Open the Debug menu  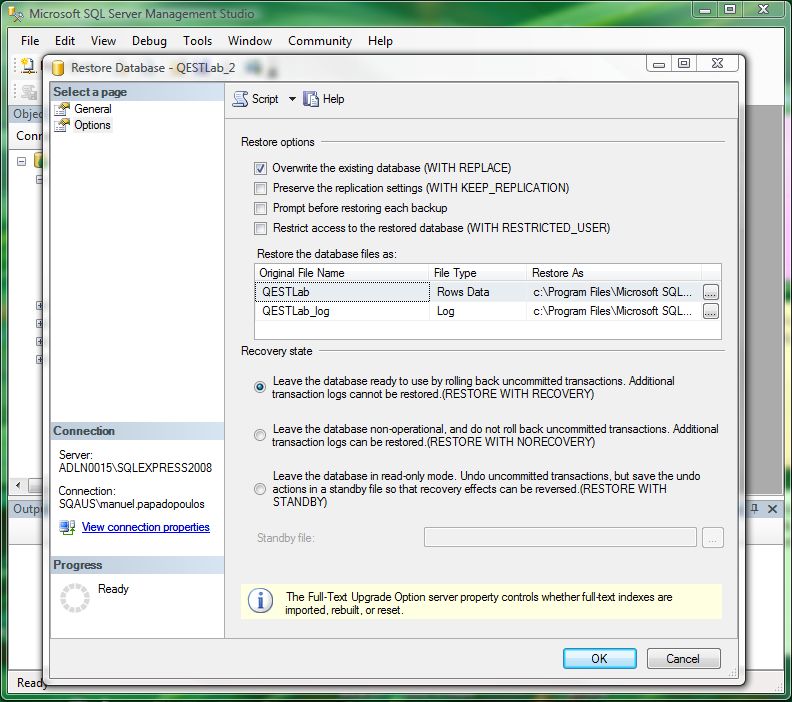[149, 41]
